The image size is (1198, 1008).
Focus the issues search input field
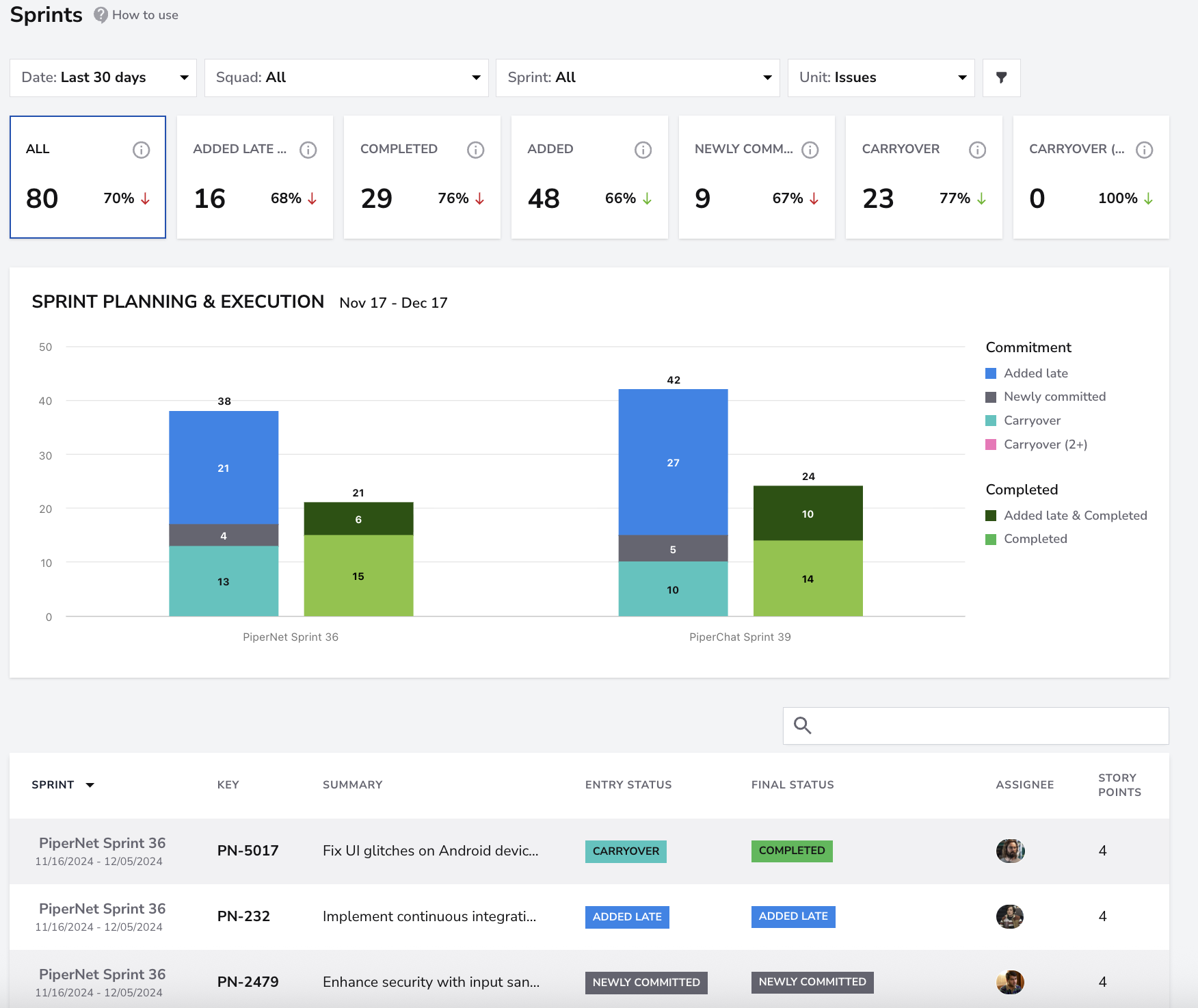click(976, 726)
